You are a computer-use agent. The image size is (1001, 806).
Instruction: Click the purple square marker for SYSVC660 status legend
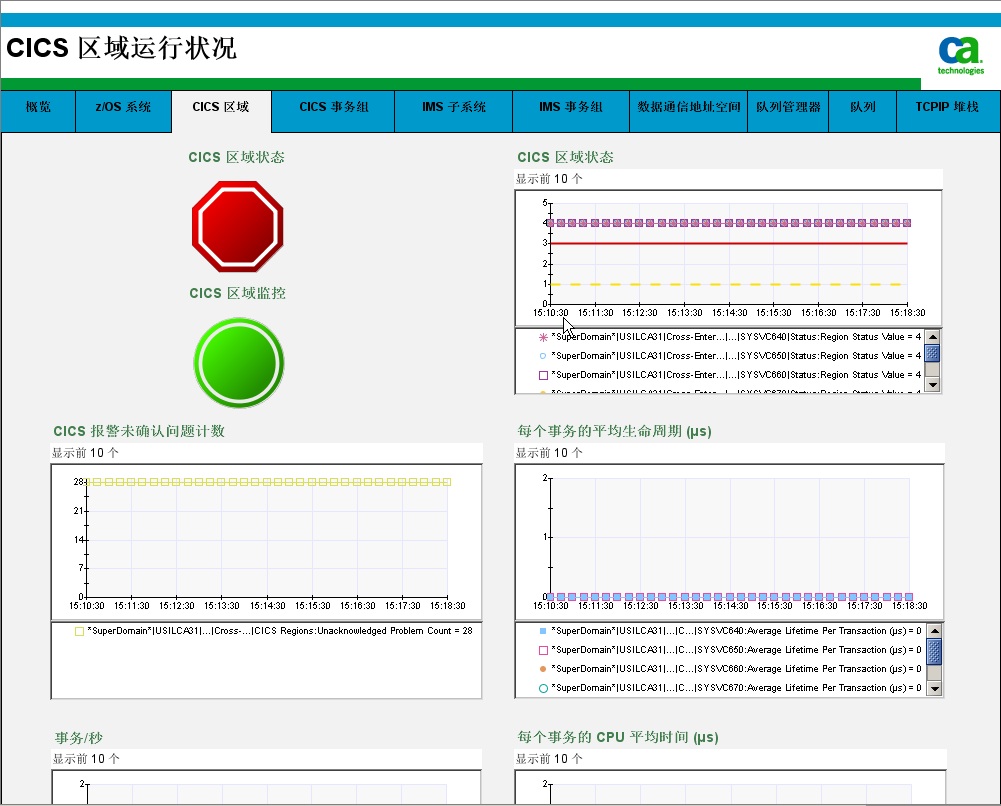coord(543,375)
